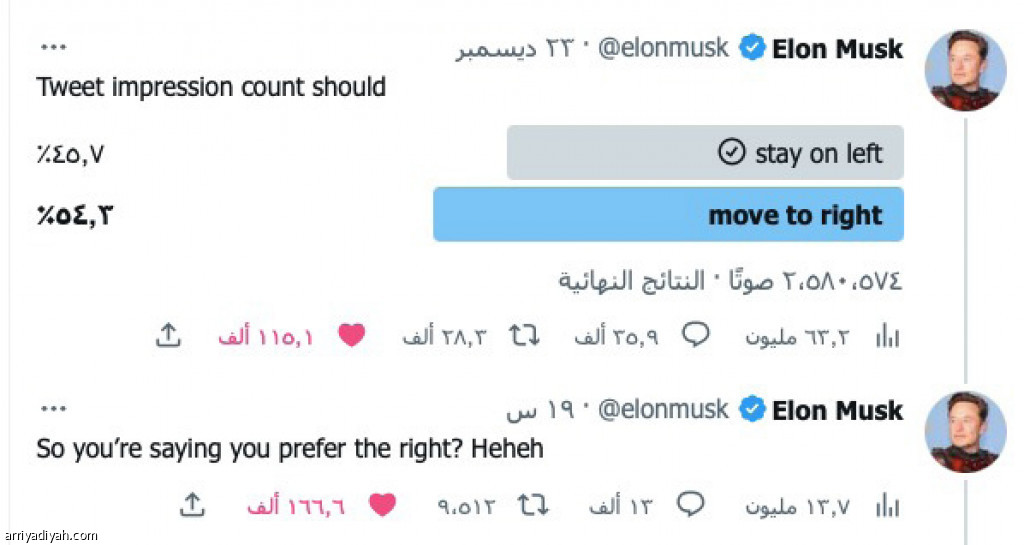Image resolution: width=1024 pixels, height=545 pixels.
Task: Like the first tweet with heart icon
Action: (x=351, y=336)
